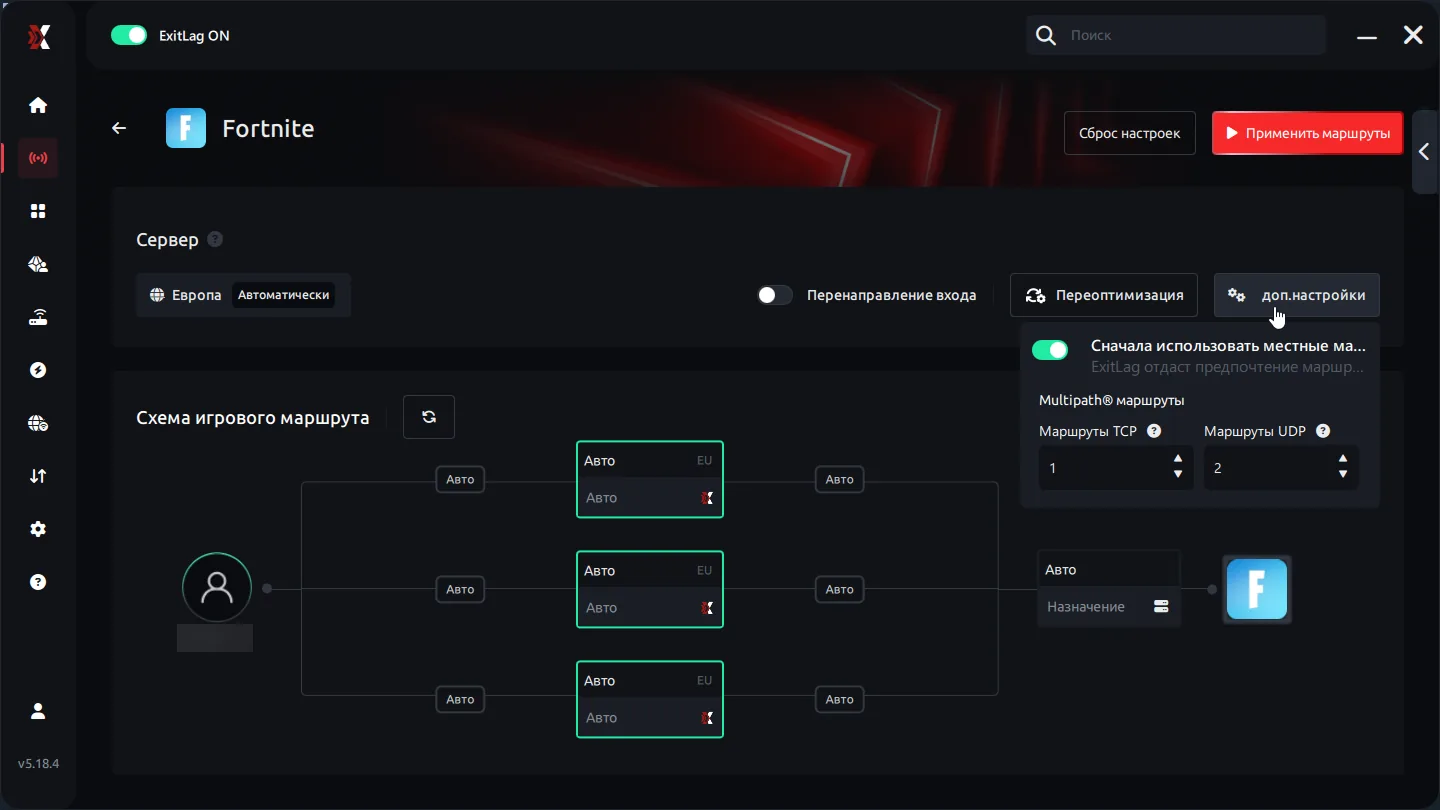Decrease Маршруты UDP value

(1343, 475)
